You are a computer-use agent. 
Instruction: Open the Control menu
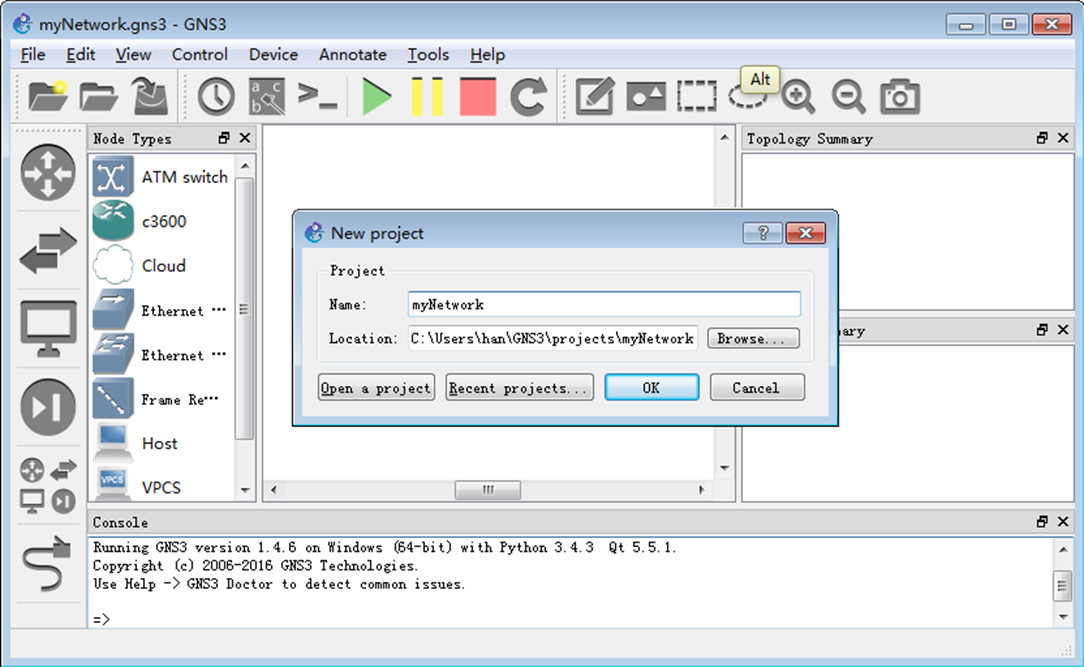199,55
